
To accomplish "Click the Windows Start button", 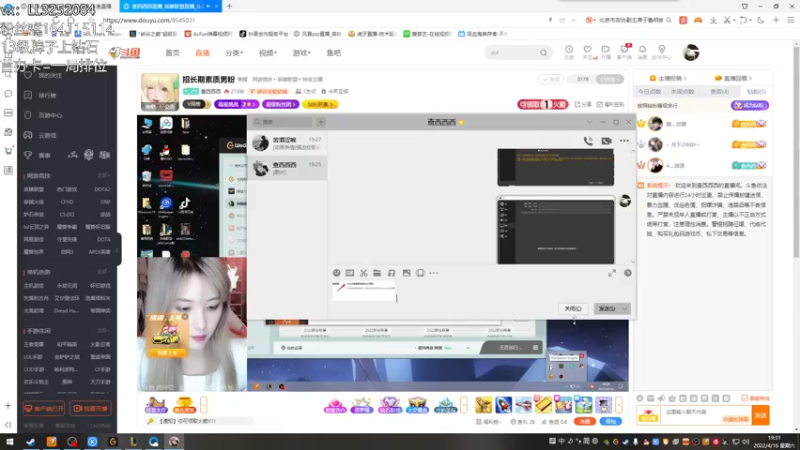I will 10,442.
